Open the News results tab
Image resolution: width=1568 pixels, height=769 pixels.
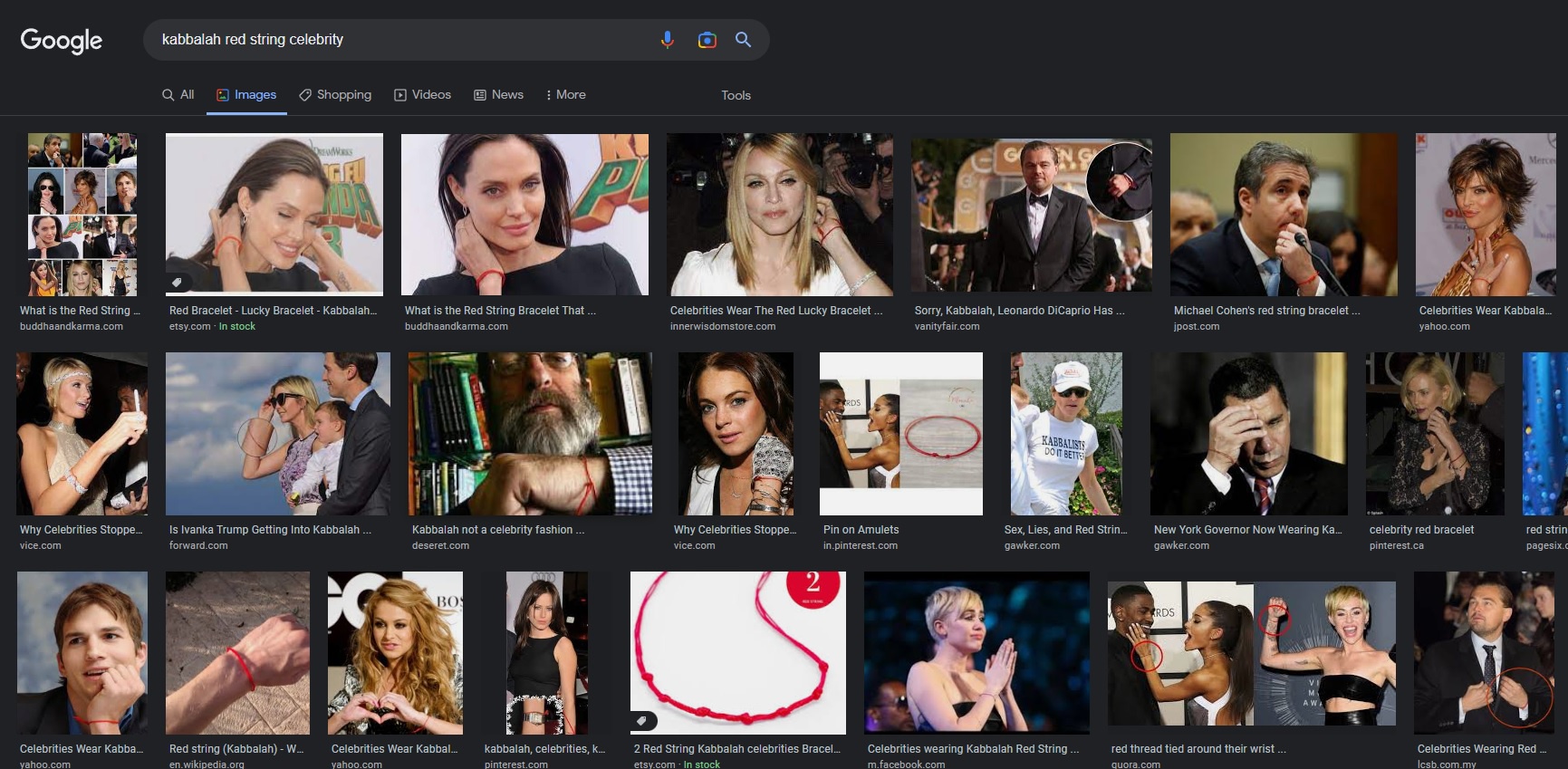(499, 94)
